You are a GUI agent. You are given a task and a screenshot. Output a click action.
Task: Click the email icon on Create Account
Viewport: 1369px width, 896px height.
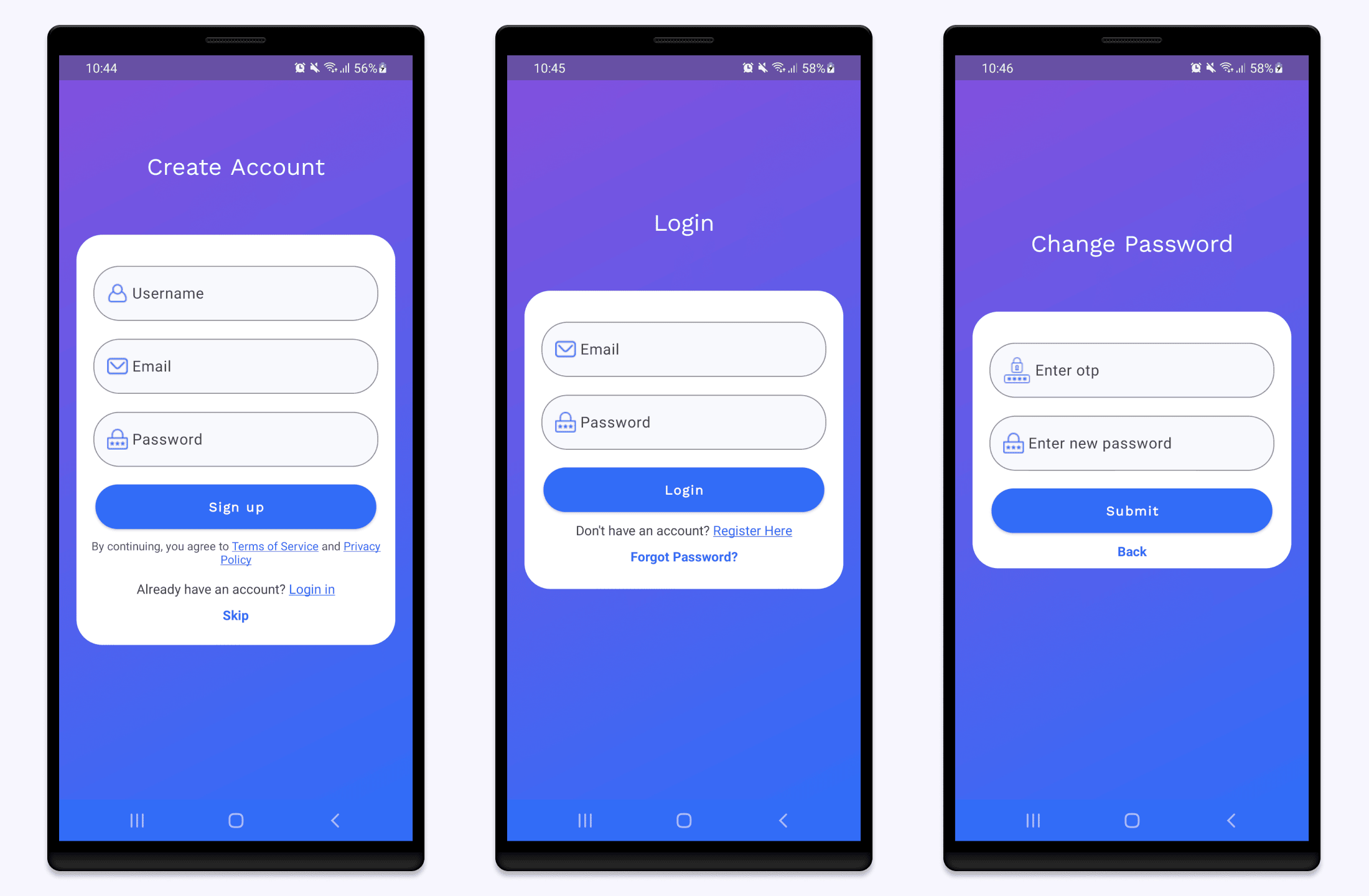click(x=118, y=365)
